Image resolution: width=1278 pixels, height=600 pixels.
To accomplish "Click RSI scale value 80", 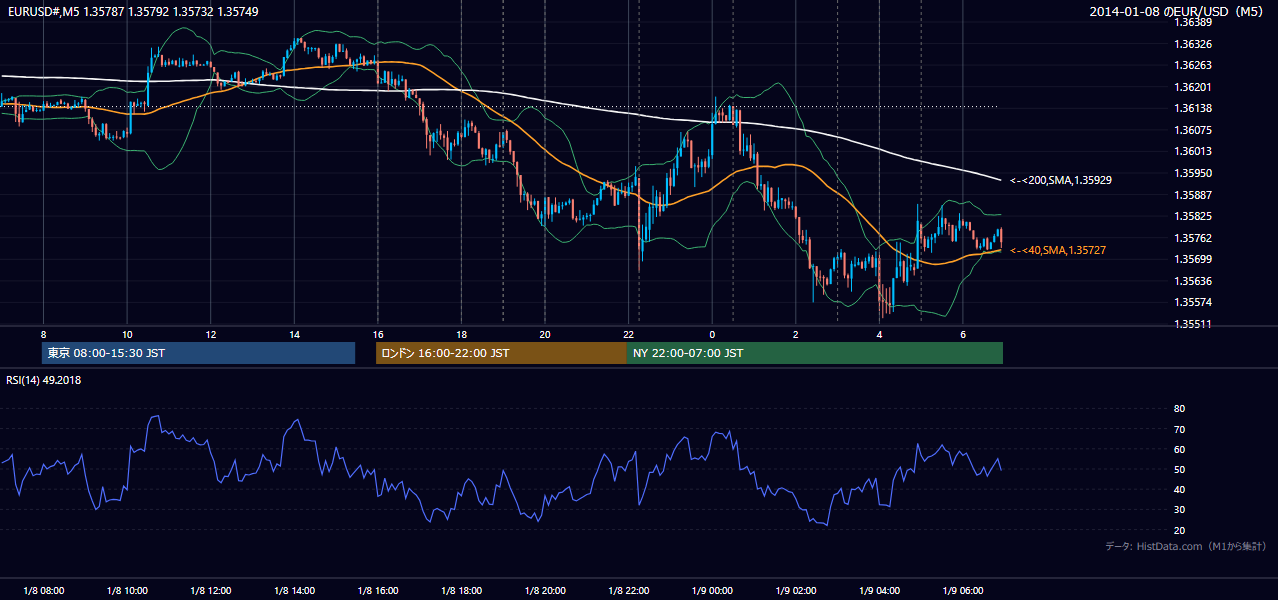I will tap(1179, 409).
